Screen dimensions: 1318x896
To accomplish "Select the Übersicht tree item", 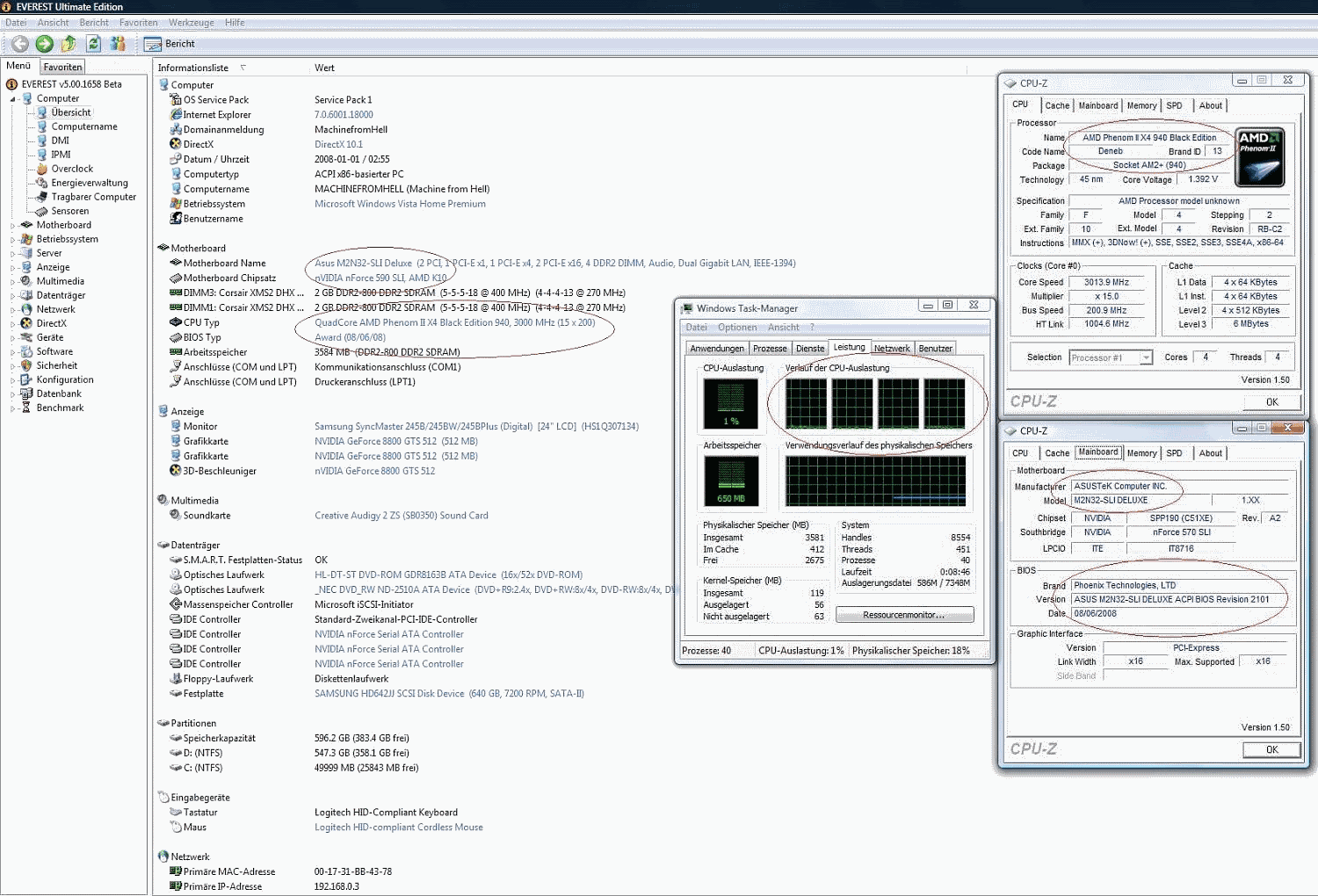I will [70, 112].
